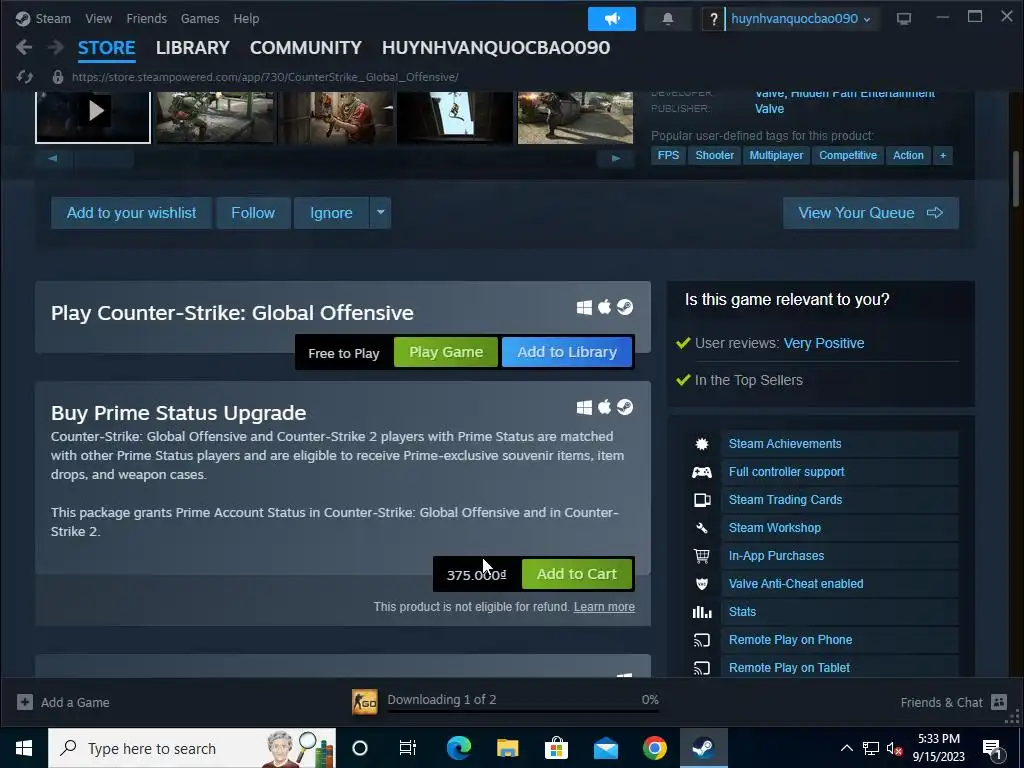Open the View menu

point(99,19)
